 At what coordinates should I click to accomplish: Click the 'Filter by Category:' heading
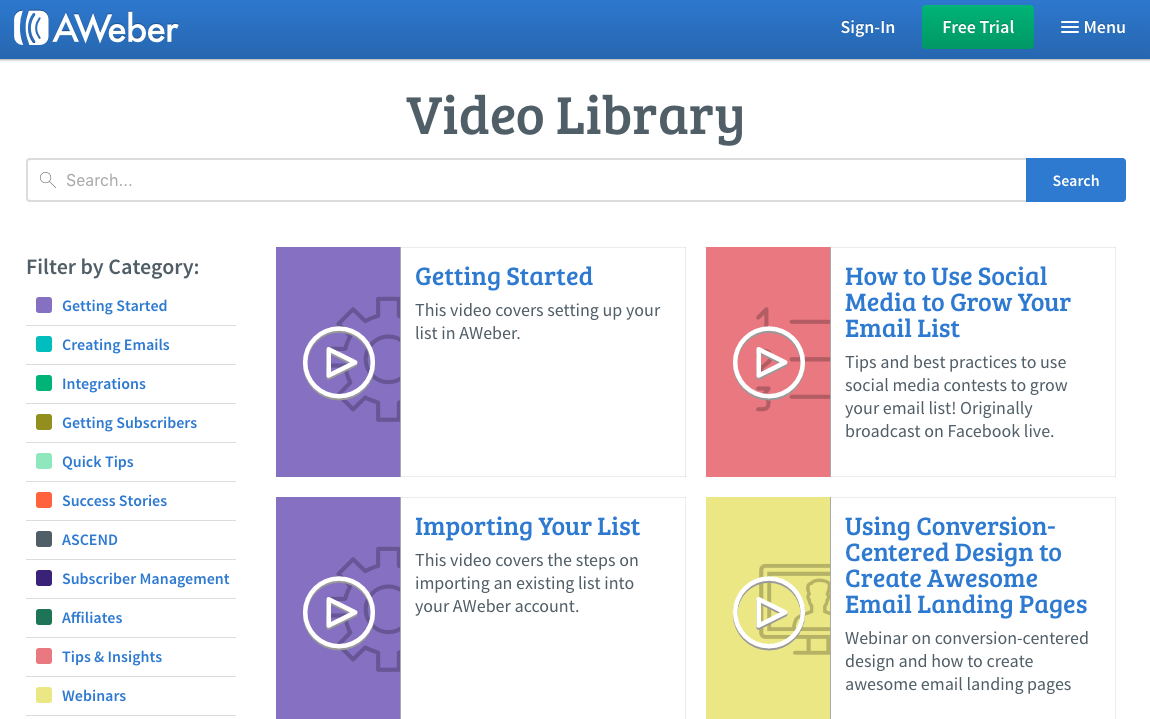tap(113, 267)
